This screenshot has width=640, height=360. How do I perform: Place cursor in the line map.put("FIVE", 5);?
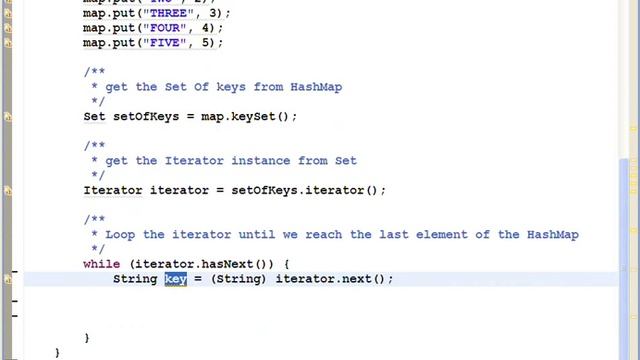tap(153, 42)
